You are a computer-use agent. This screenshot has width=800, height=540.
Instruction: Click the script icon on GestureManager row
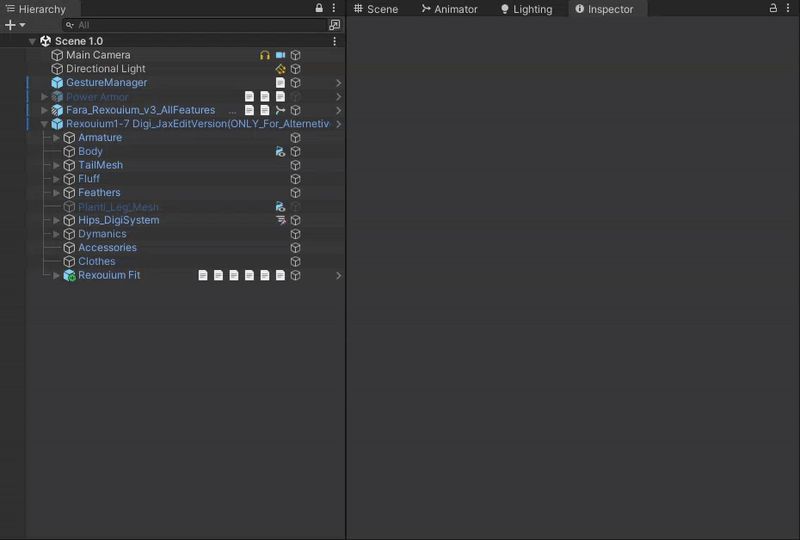tap(280, 83)
